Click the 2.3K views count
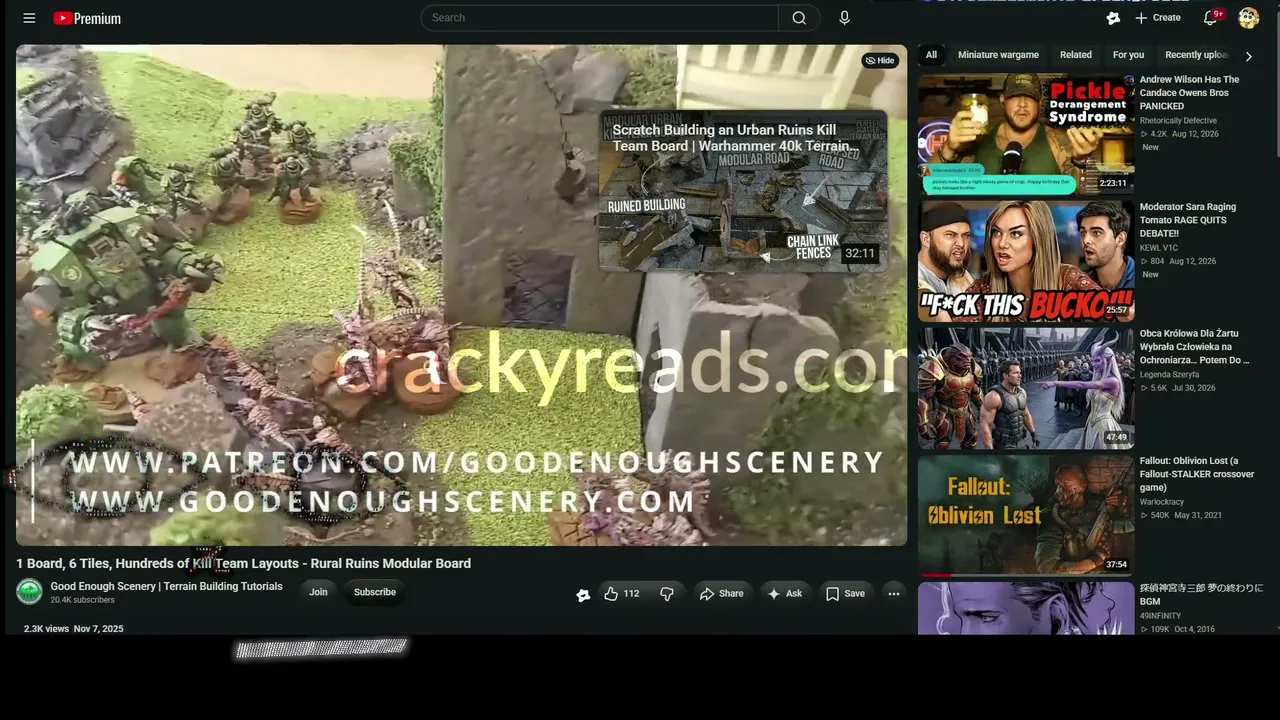1280x720 pixels. click(x=46, y=629)
